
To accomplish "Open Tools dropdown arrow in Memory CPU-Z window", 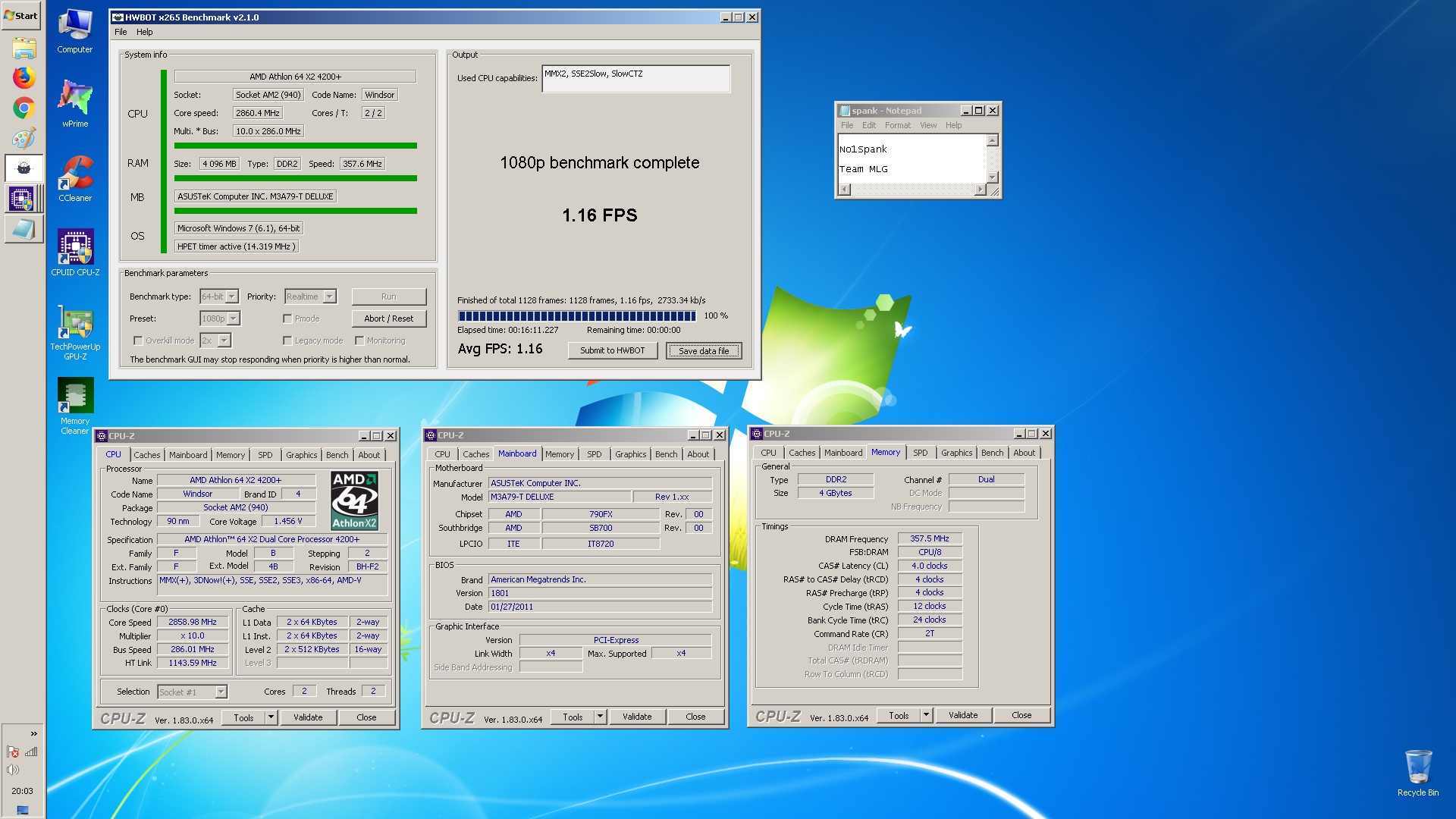I will click(926, 715).
